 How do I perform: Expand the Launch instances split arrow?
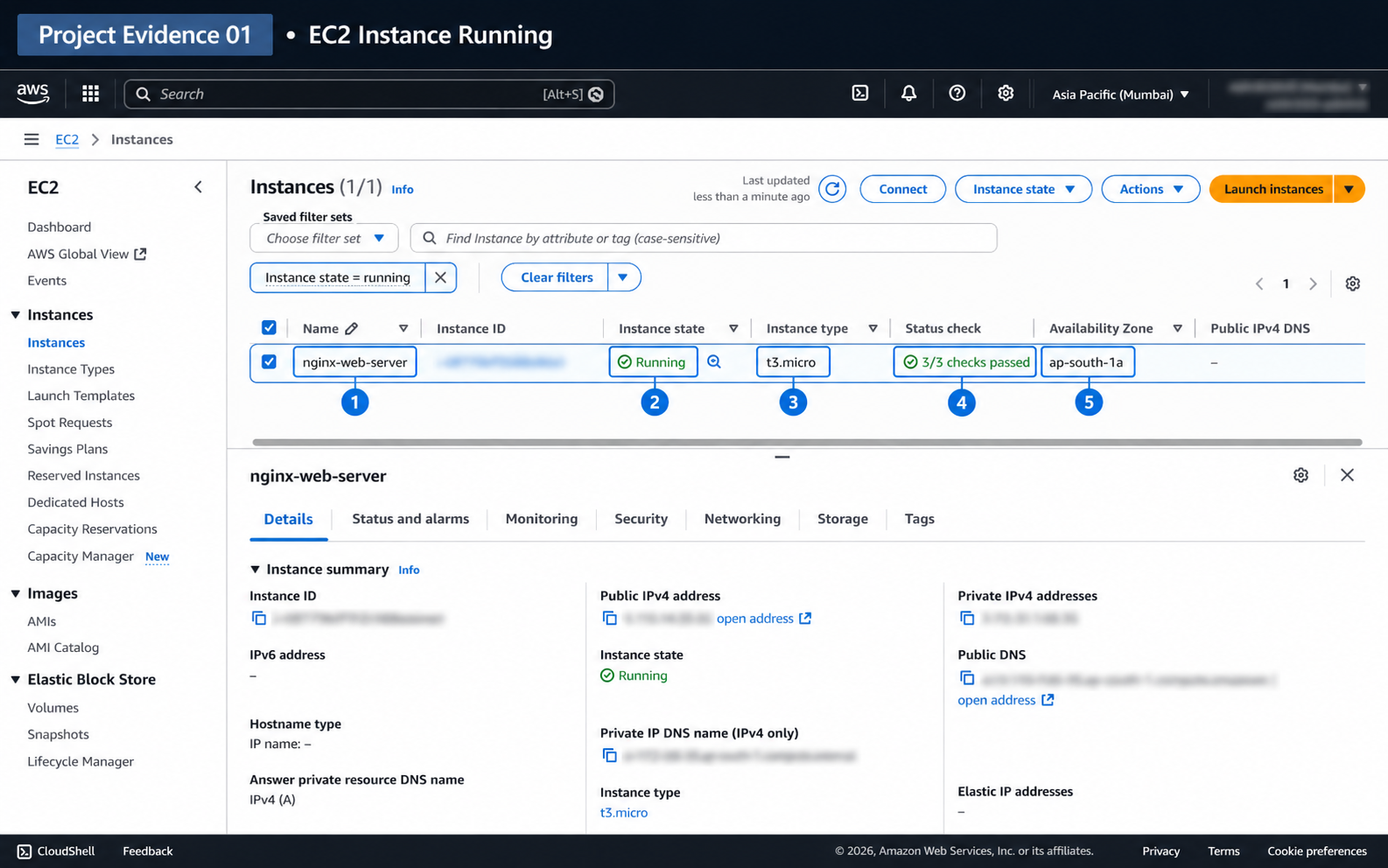(x=1349, y=189)
